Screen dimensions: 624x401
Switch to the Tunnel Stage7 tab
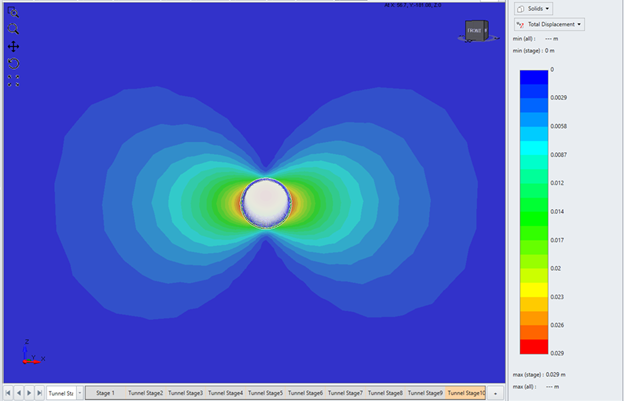coord(345,393)
